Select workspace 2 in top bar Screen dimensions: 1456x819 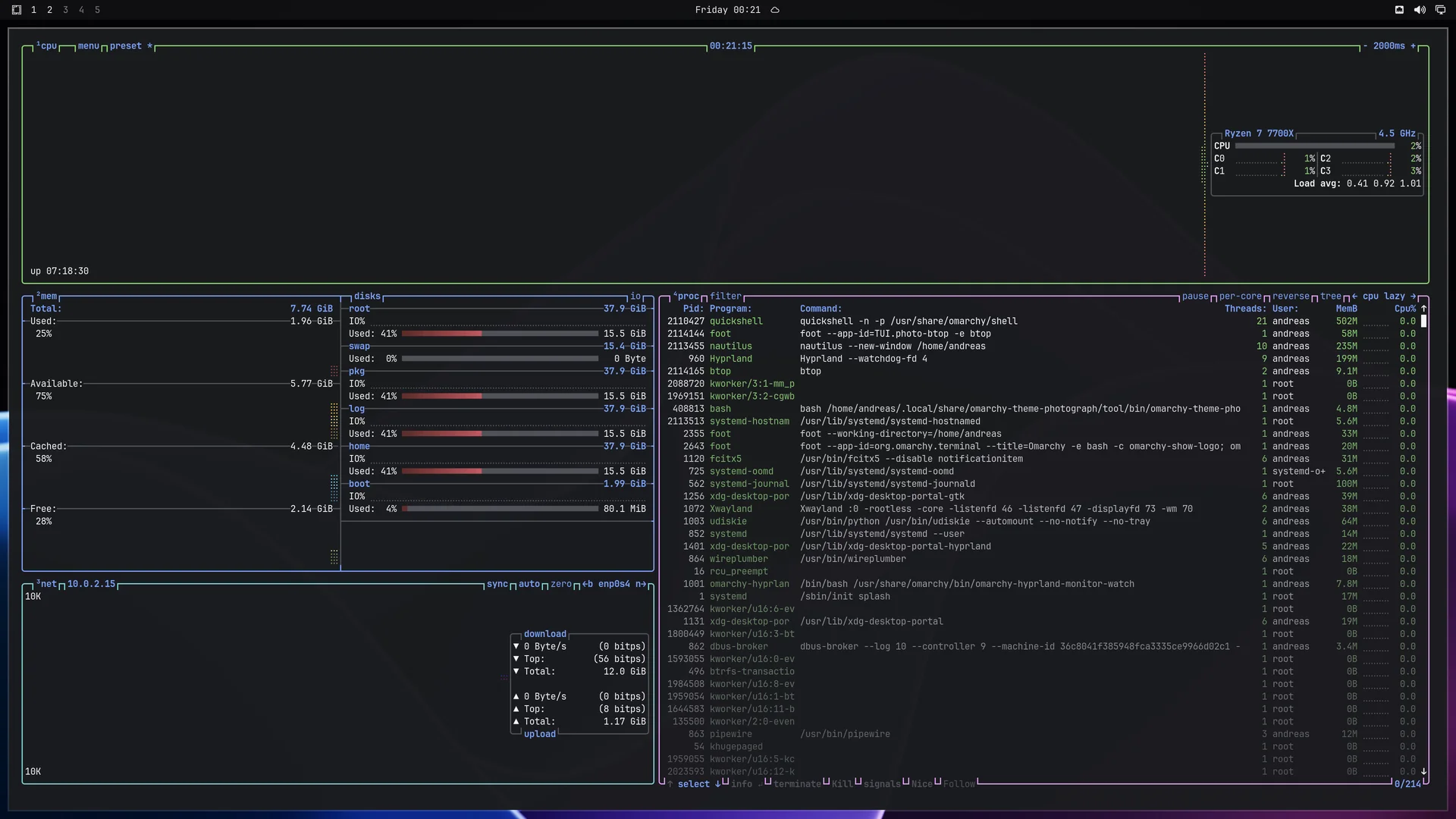pos(49,10)
